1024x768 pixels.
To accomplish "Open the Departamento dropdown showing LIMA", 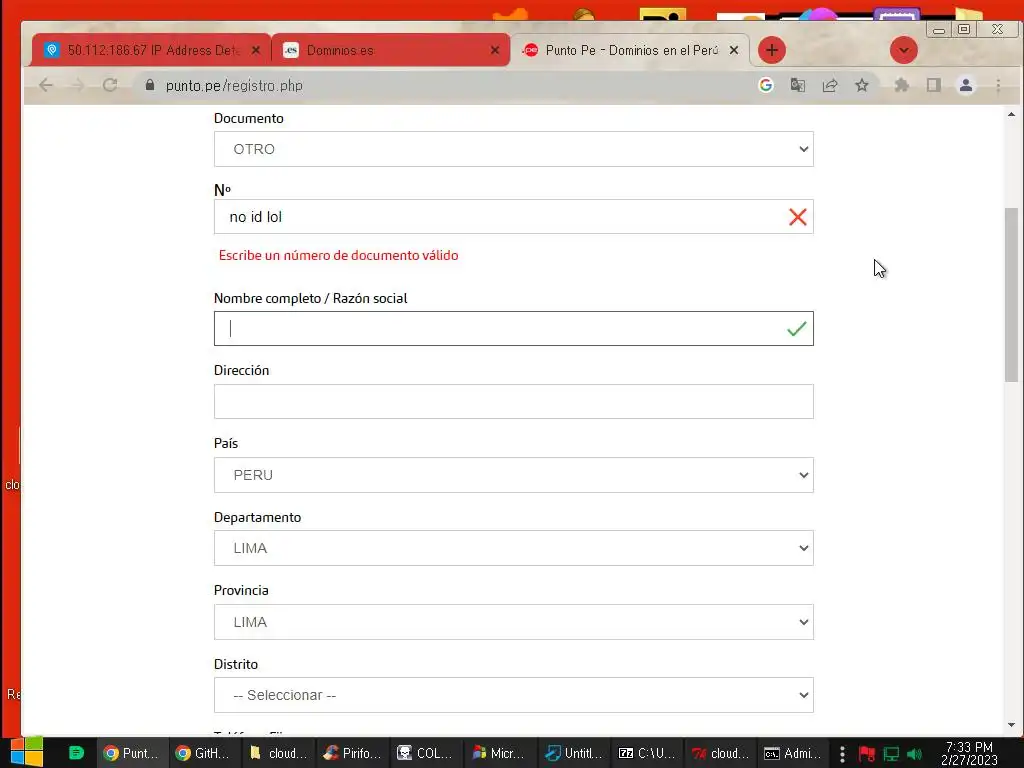I will (513, 548).
